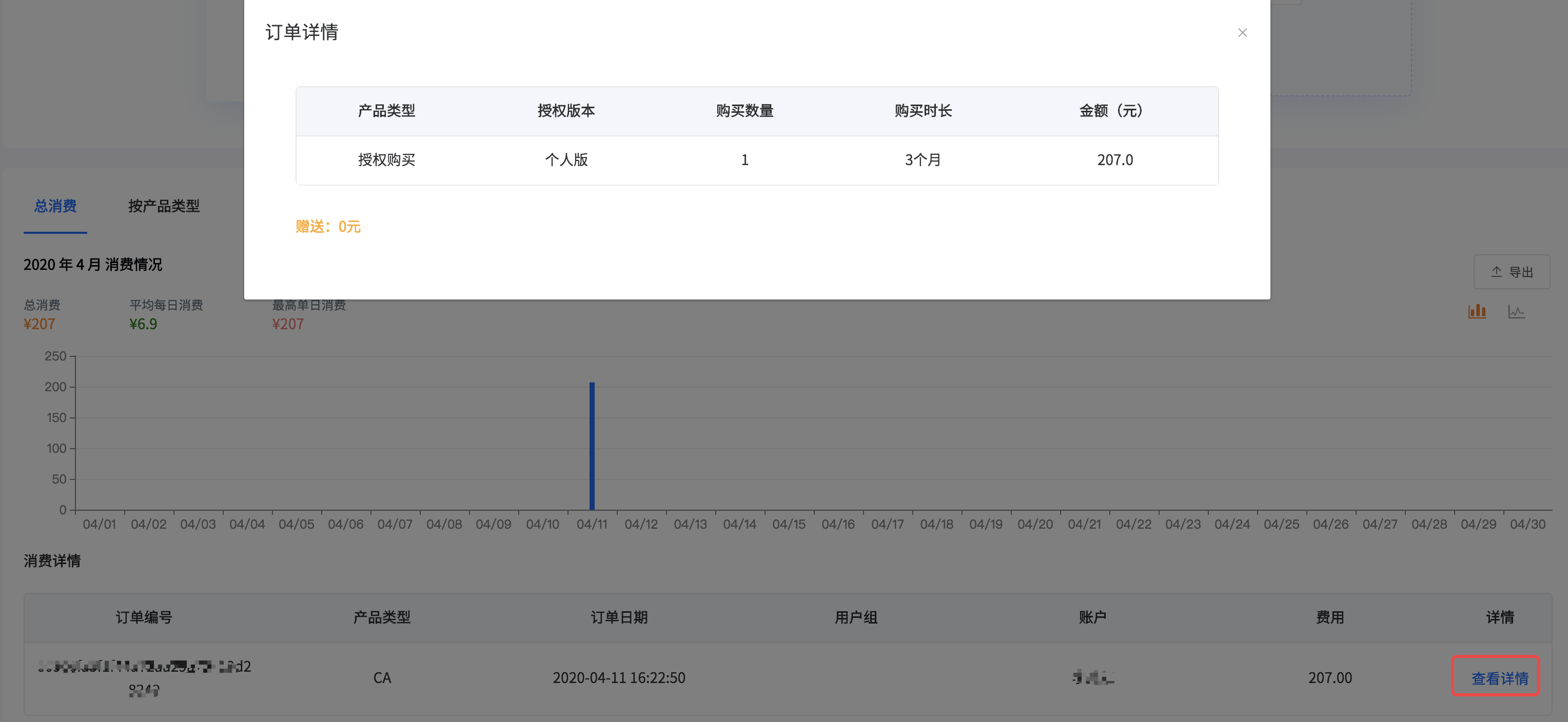Select the 207.0 amount cell
The width and height of the screenshot is (1568, 722).
(x=1115, y=160)
